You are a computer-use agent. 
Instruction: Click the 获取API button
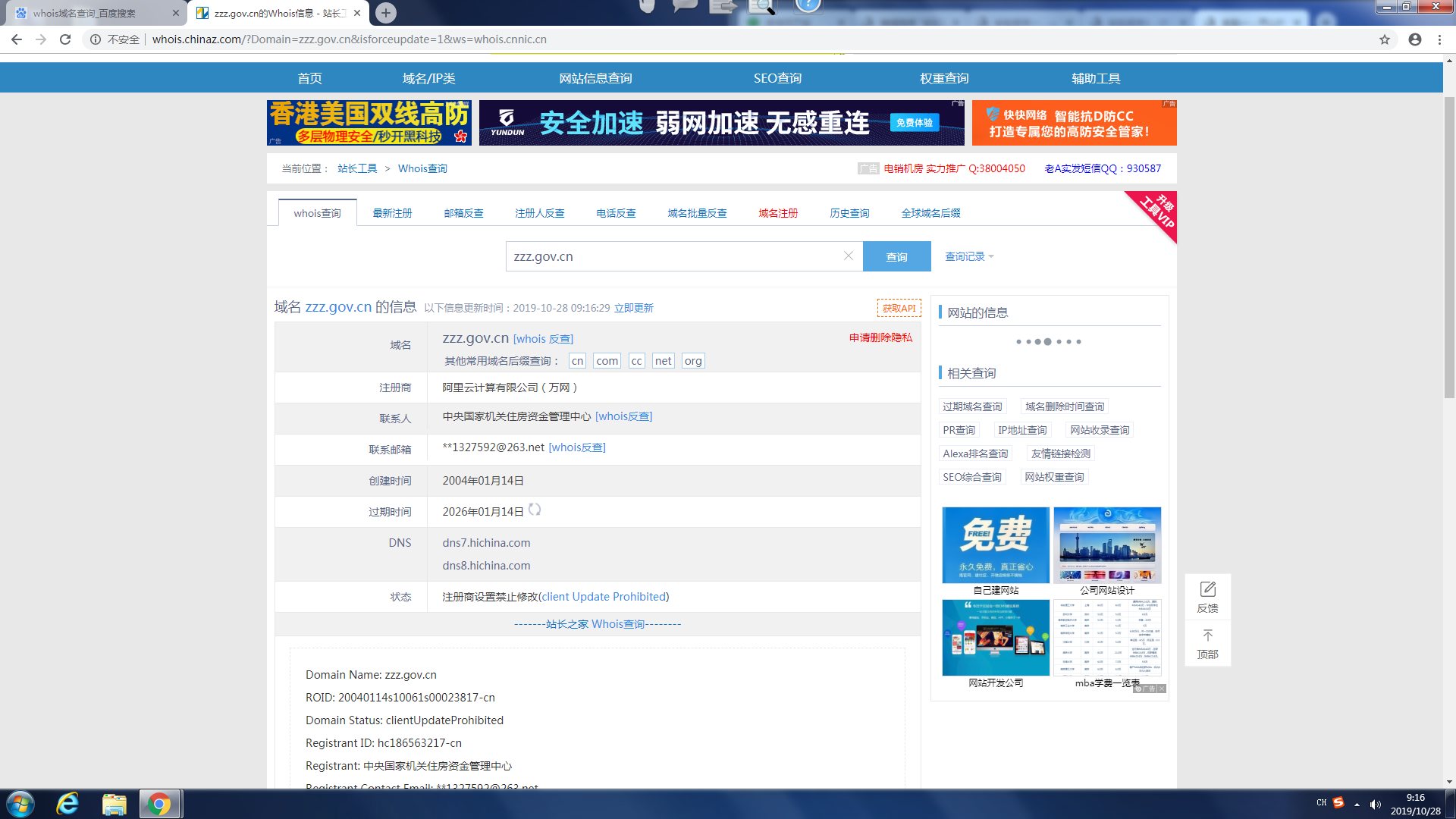[x=899, y=308]
